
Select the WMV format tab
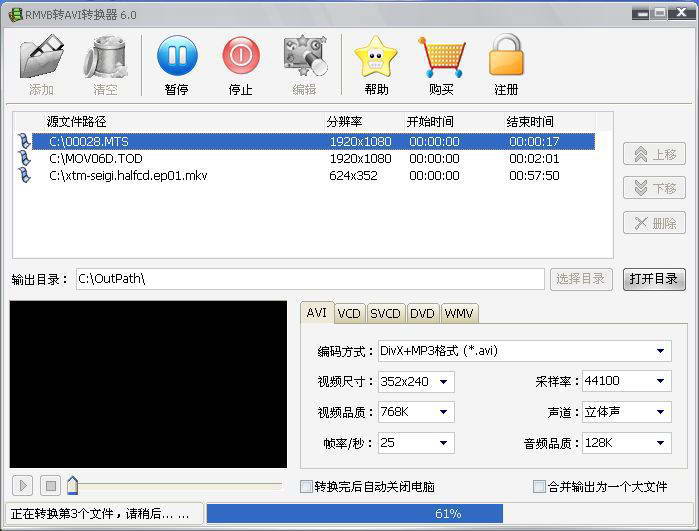[x=459, y=313]
